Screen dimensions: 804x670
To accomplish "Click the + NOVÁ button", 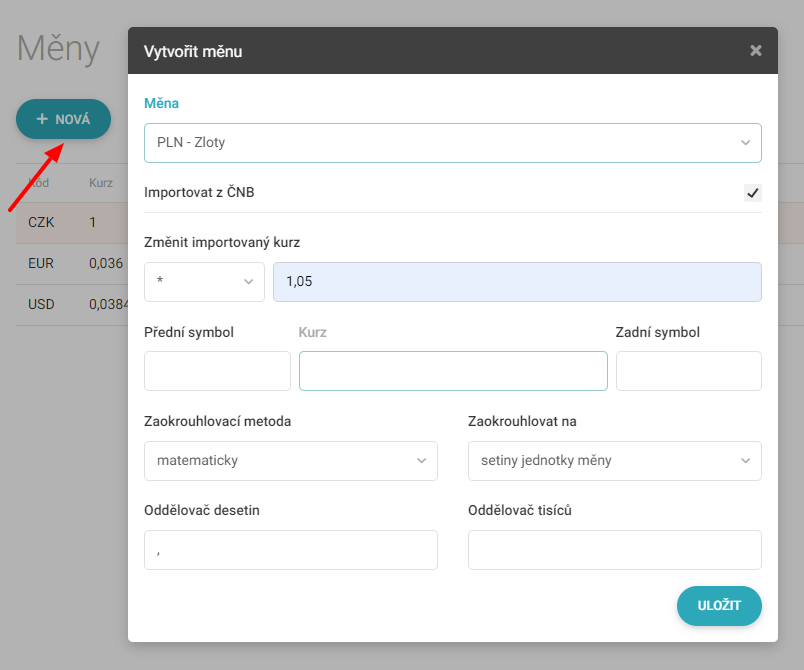I will [63, 119].
